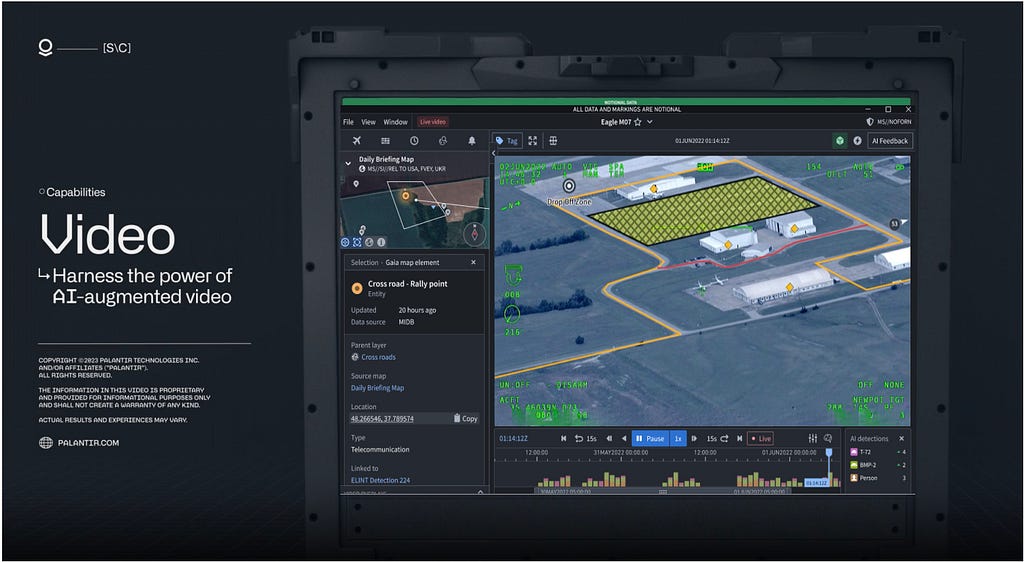The width and height of the screenshot is (1024, 562).
Task: Step back one frame
Action: pos(609,439)
